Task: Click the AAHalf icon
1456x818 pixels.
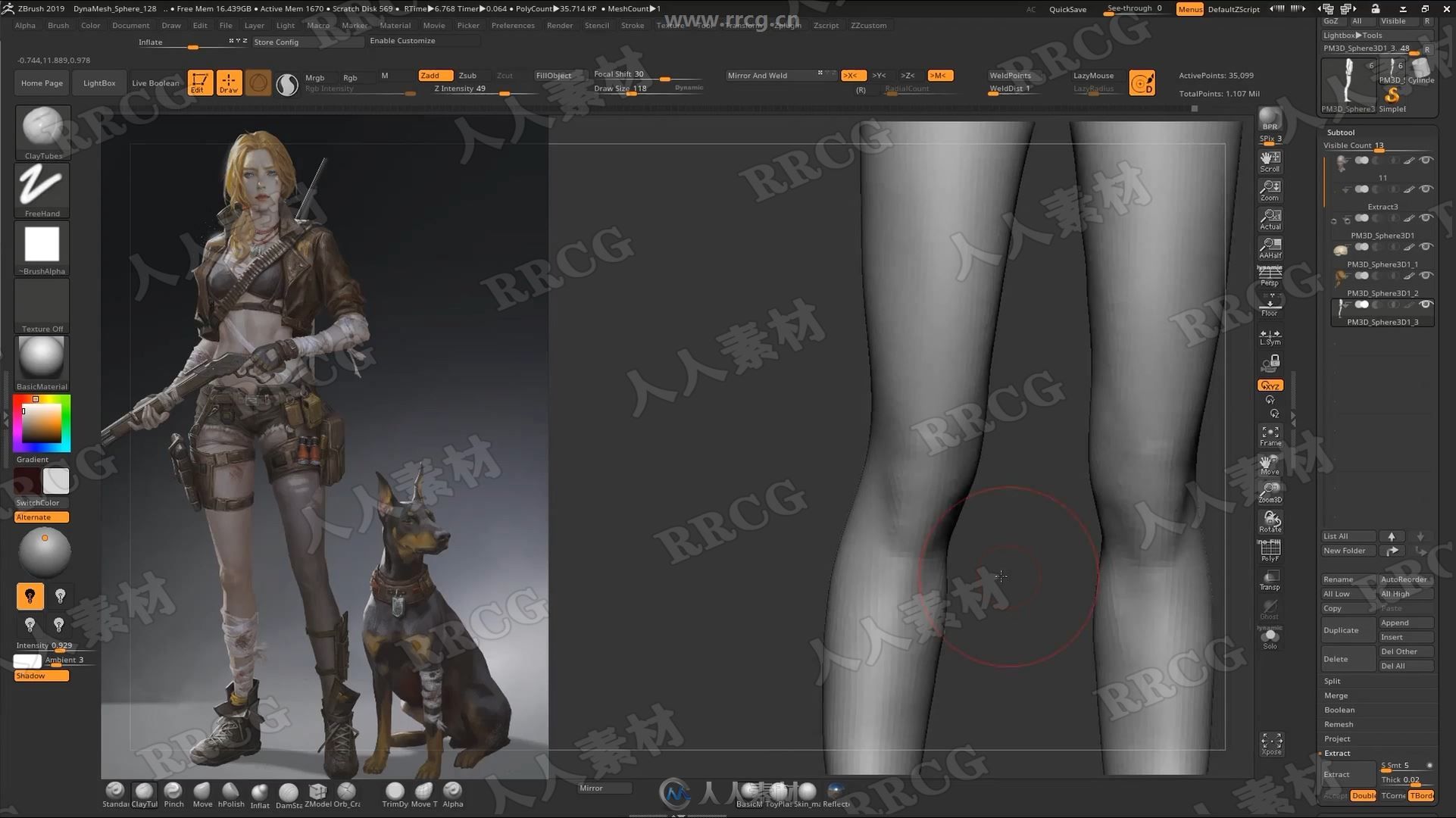Action: pyautogui.click(x=1270, y=248)
